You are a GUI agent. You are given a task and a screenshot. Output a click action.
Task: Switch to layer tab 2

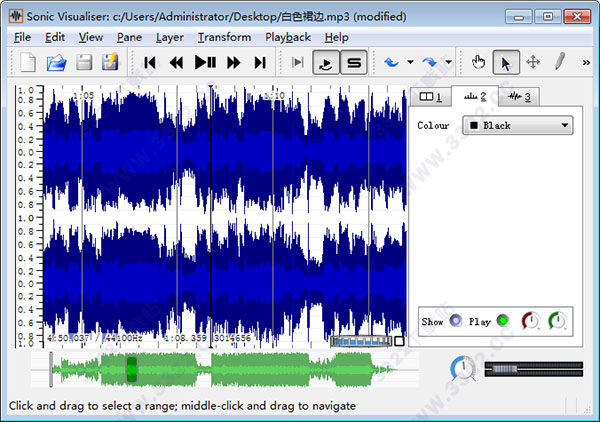[x=475, y=96]
